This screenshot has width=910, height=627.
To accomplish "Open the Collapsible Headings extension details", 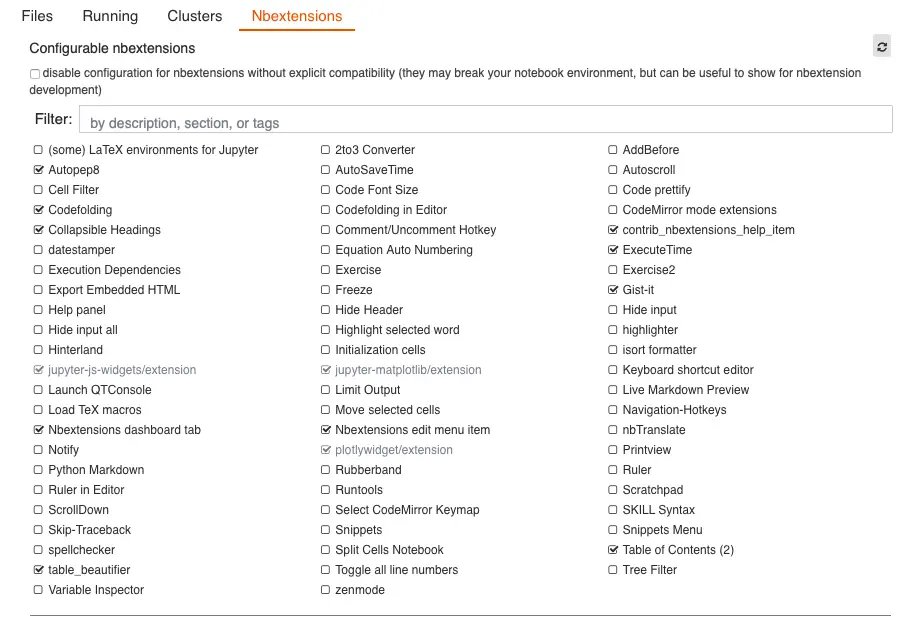I will pos(104,230).
